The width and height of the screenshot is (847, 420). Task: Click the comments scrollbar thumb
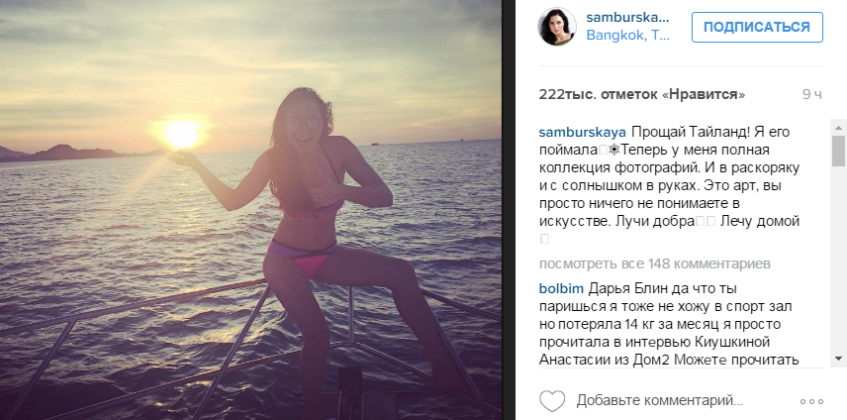[x=838, y=151]
